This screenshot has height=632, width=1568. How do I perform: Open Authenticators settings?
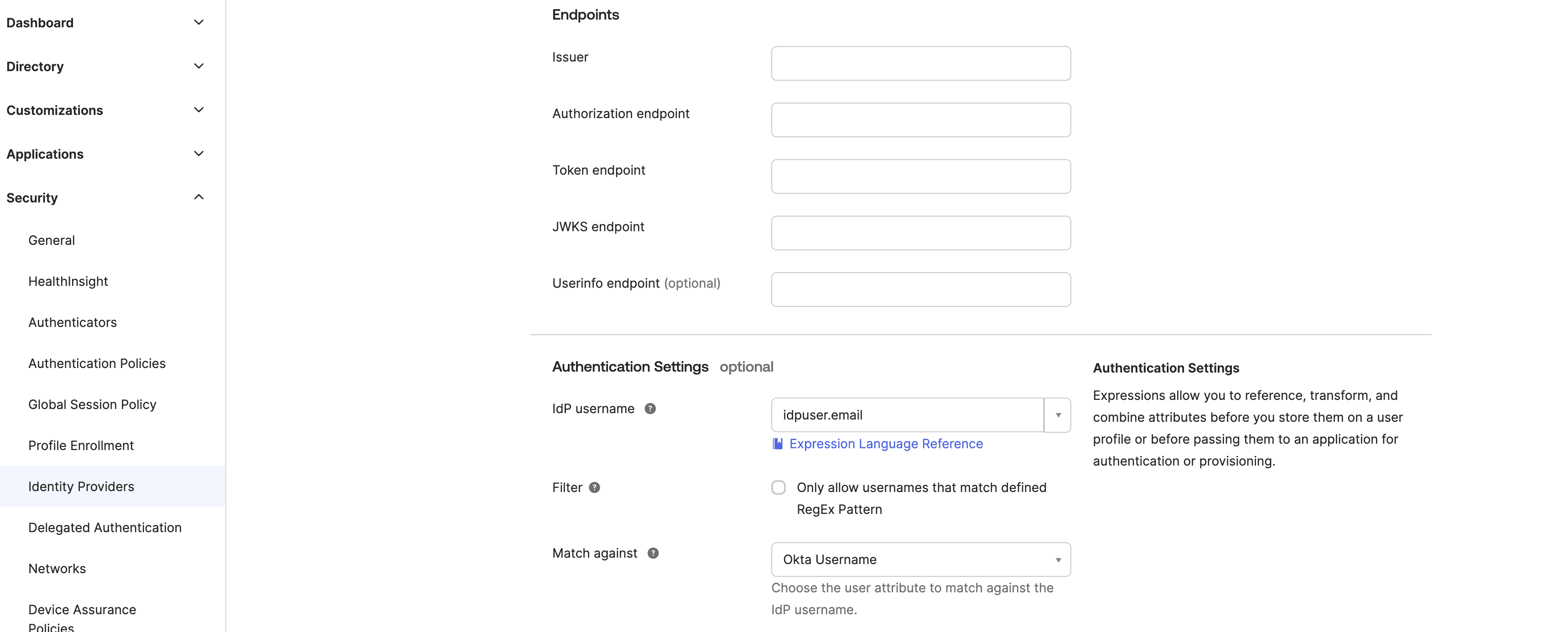tap(73, 322)
